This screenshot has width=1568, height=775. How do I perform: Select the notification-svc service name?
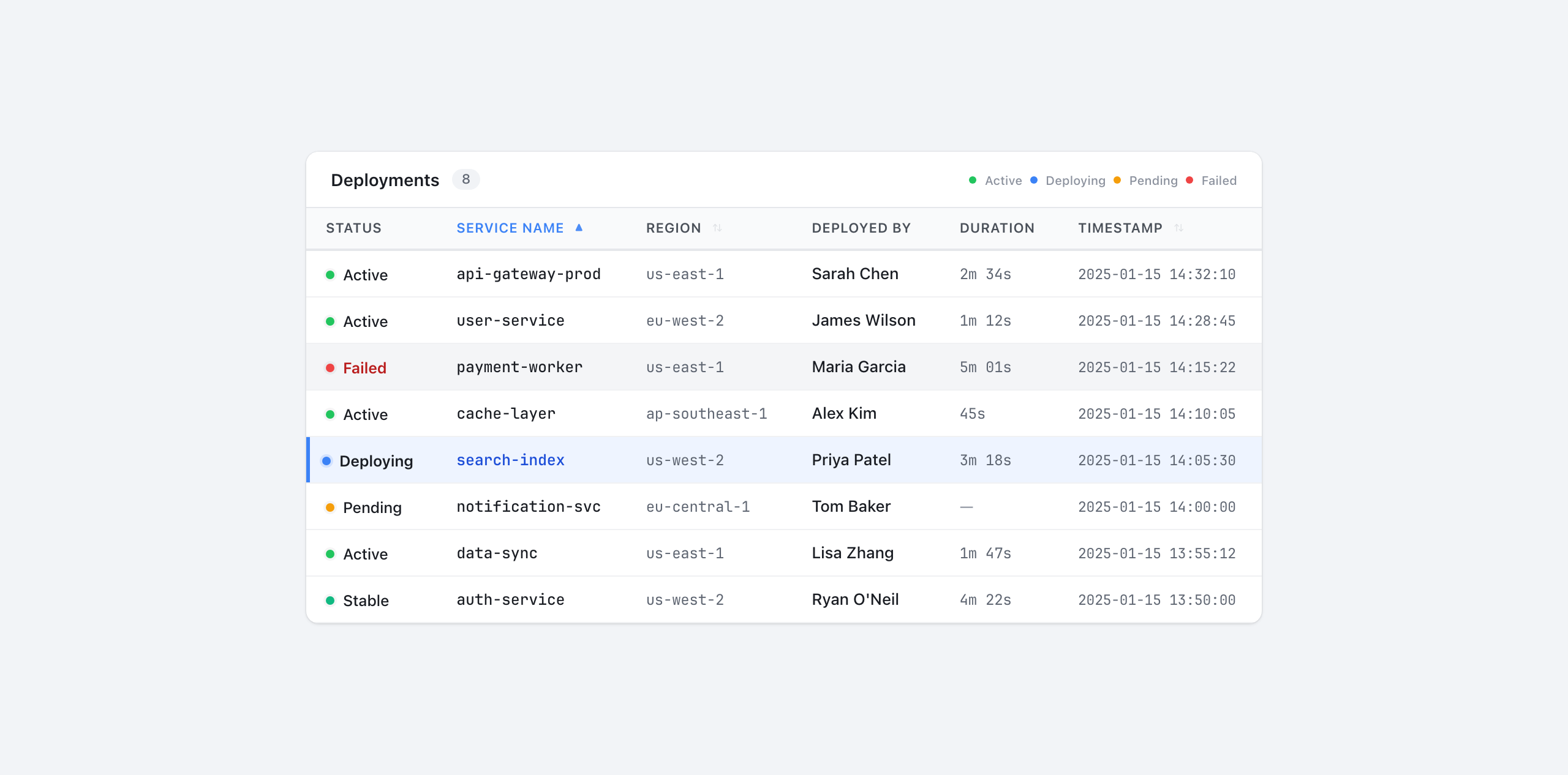click(528, 507)
